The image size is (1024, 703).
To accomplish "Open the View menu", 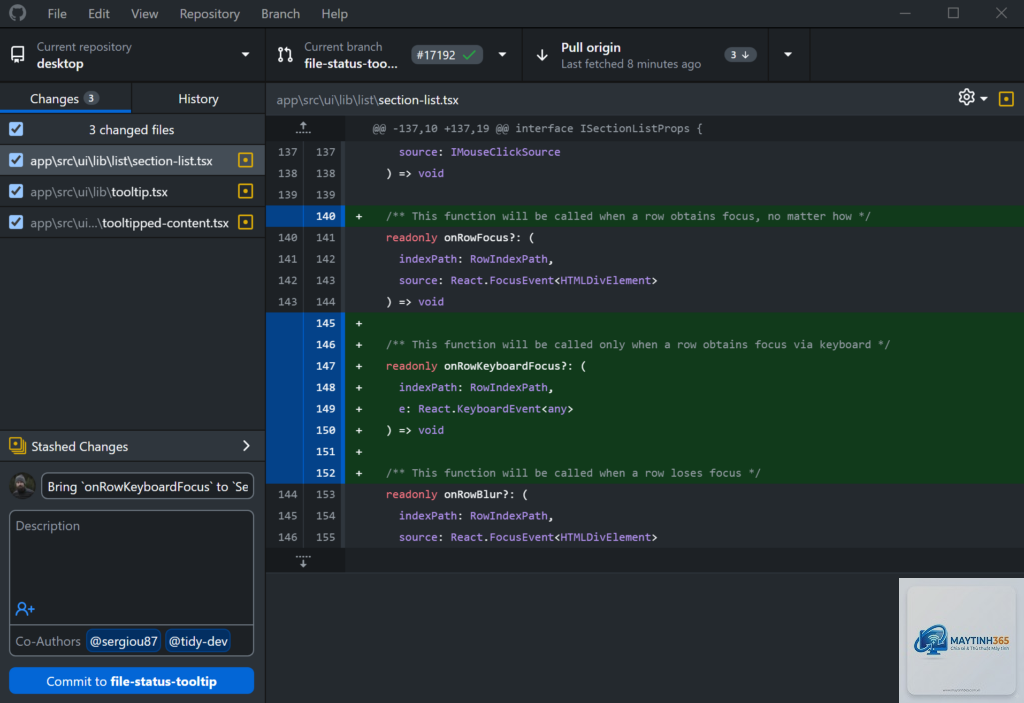I will (x=144, y=14).
